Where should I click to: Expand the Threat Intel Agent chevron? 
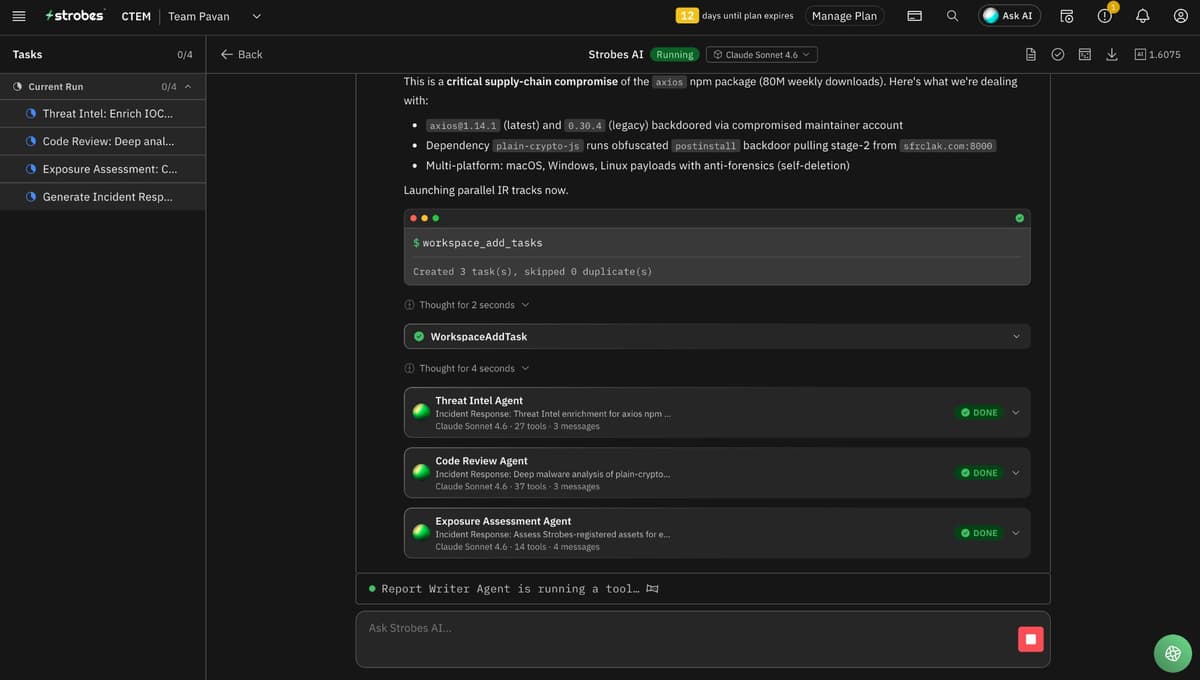tap(1016, 413)
